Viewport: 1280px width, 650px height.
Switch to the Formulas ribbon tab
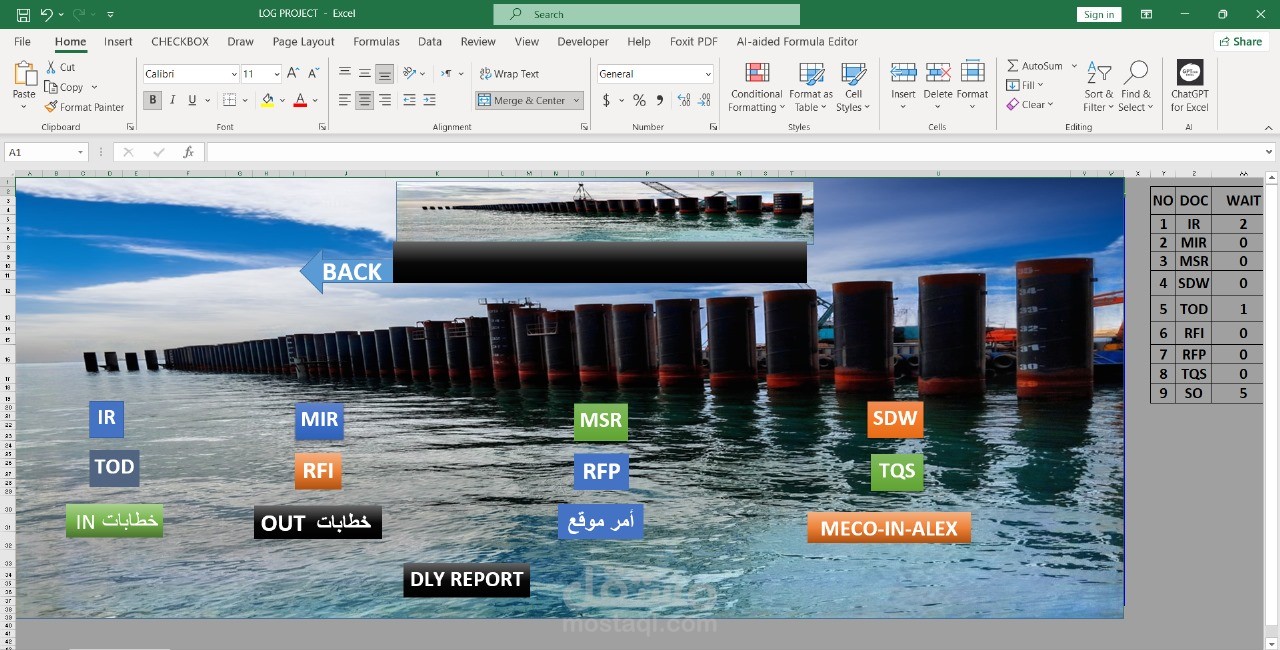(x=376, y=42)
